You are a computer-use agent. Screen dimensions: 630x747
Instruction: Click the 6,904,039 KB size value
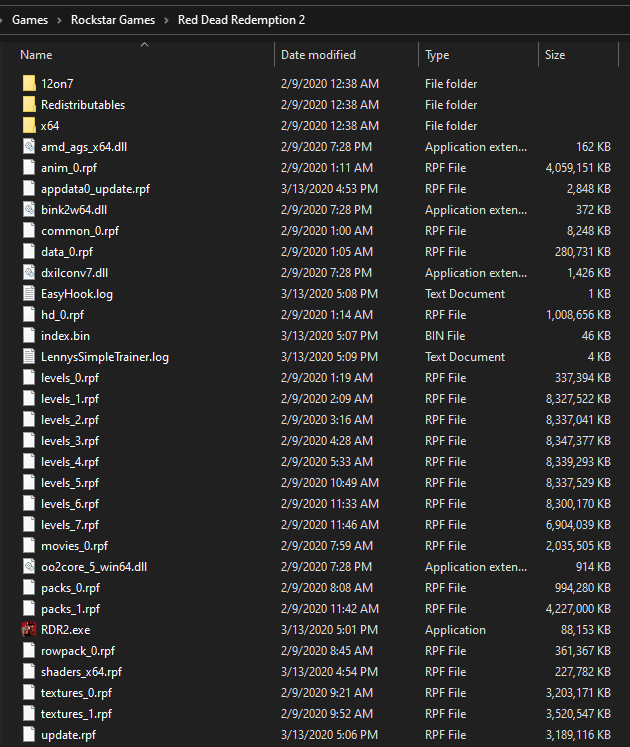pyautogui.click(x=578, y=524)
